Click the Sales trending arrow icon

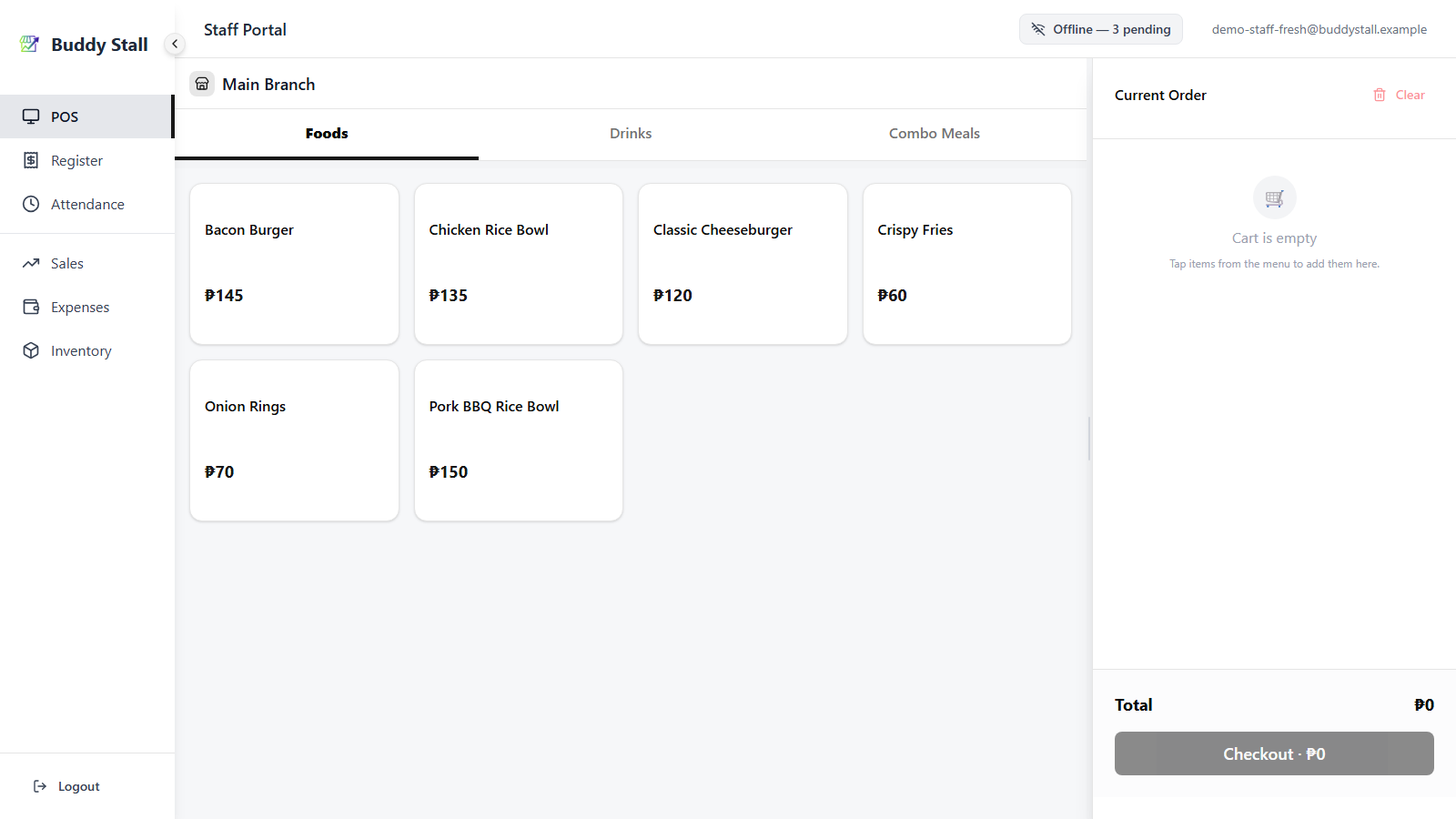pyautogui.click(x=31, y=263)
